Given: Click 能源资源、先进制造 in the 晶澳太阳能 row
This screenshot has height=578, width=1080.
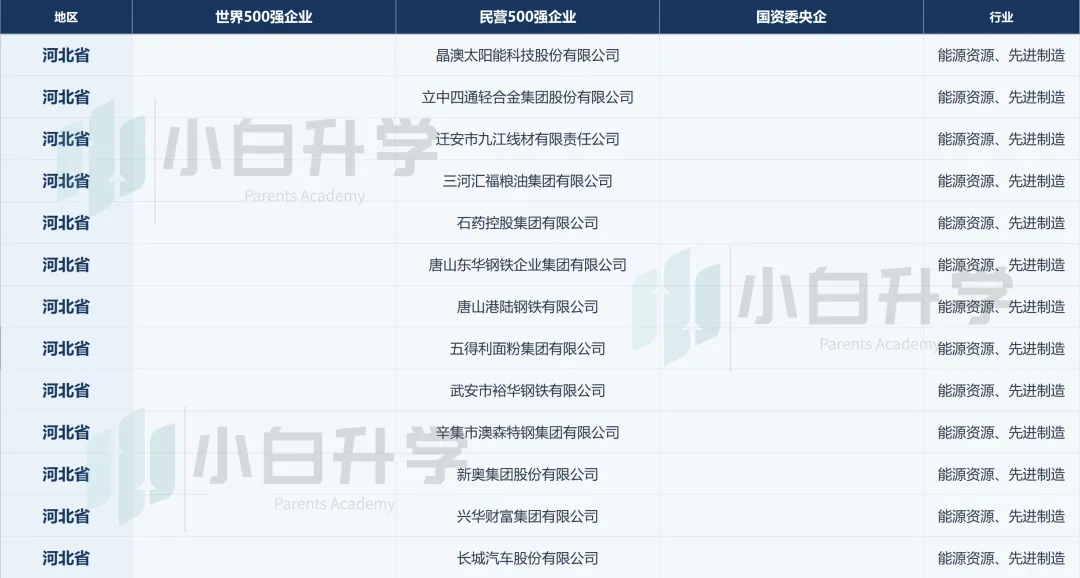Looking at the screenshot, I should (1001, 55).
